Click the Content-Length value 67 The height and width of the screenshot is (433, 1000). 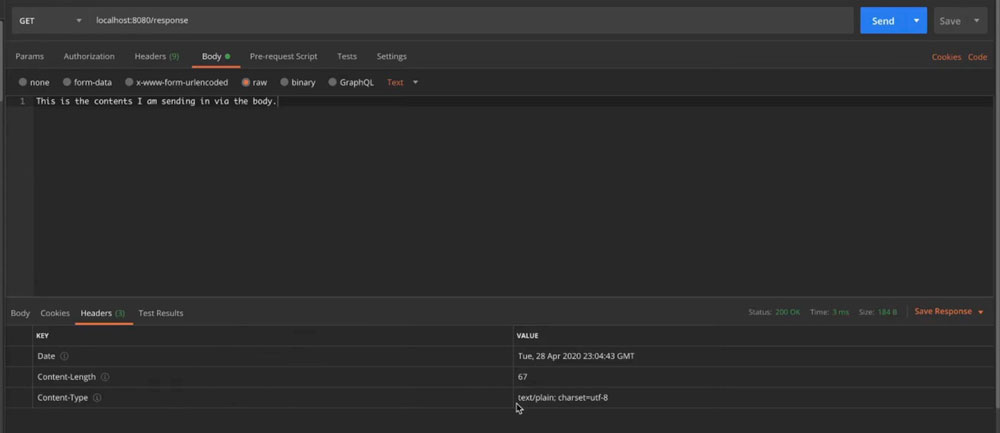click(x=522, y=377)
